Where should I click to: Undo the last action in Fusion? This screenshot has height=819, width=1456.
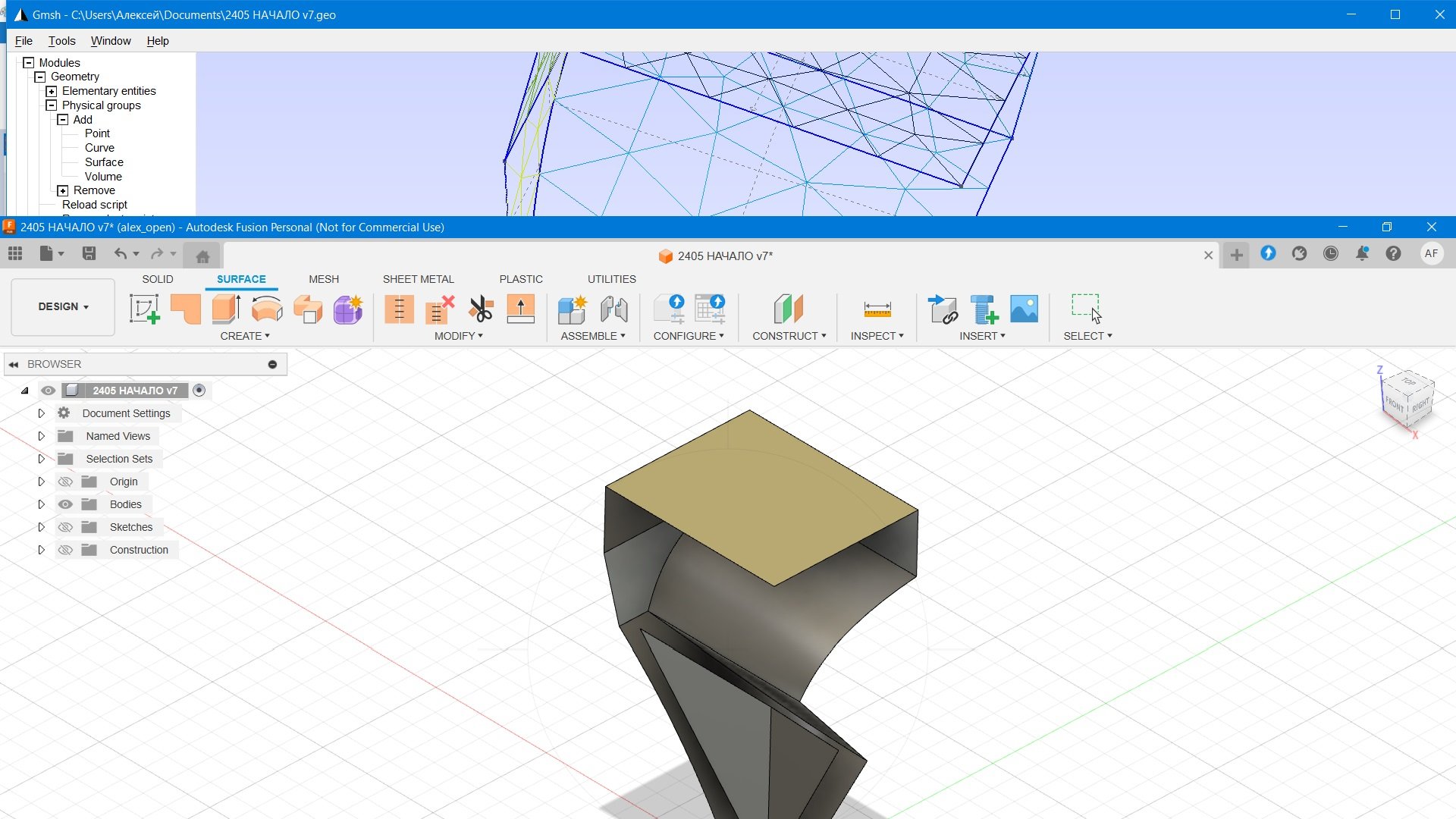(121, 254)
